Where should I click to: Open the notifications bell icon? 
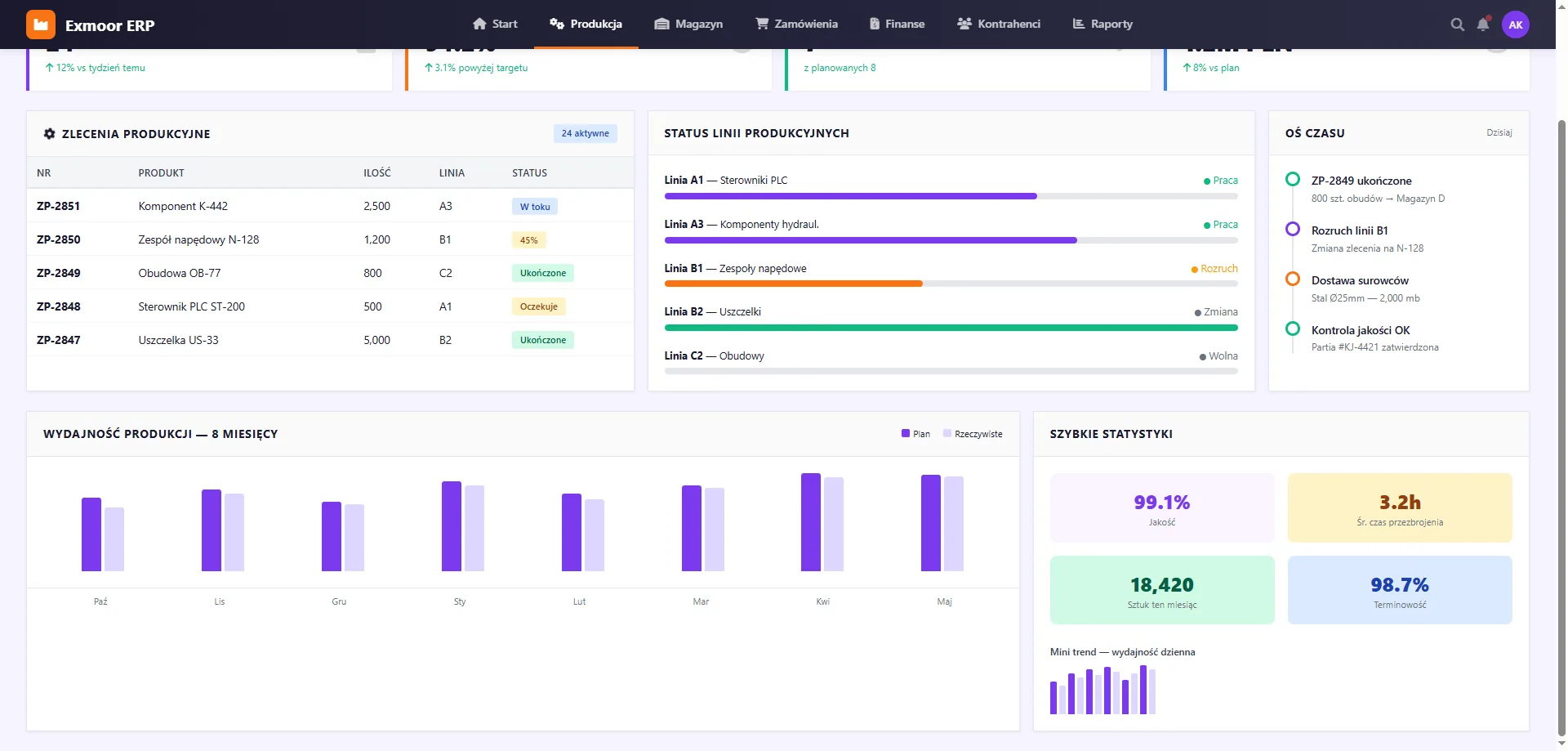tap(1483, 25)
